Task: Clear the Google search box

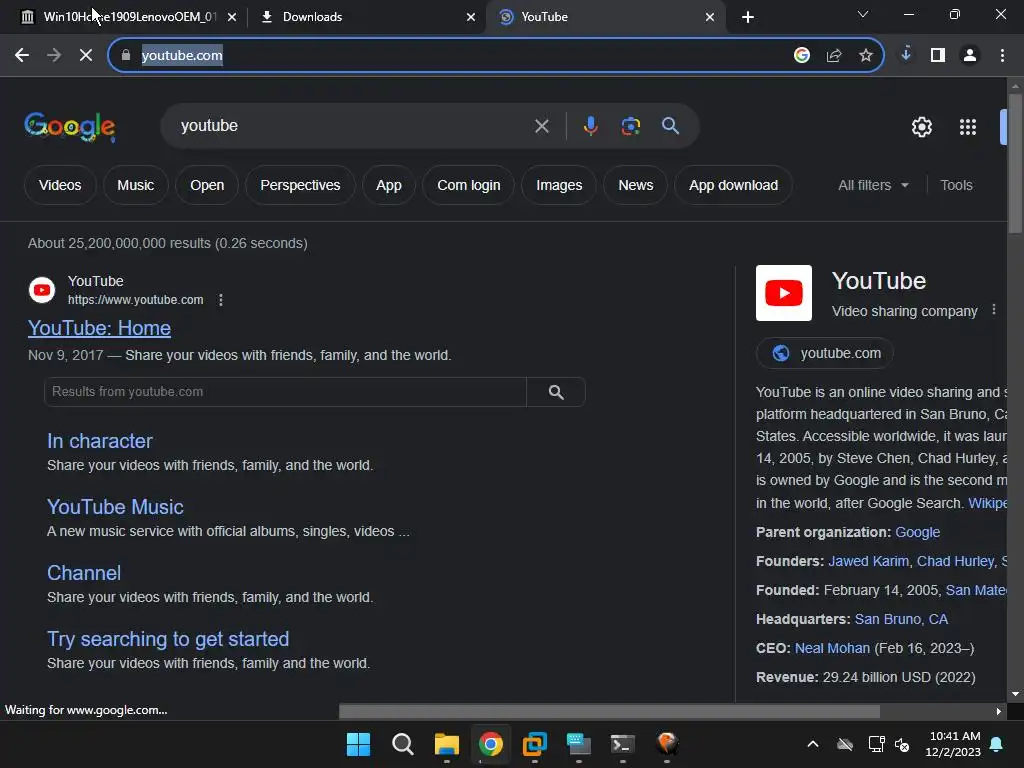Action: [542, 126]
